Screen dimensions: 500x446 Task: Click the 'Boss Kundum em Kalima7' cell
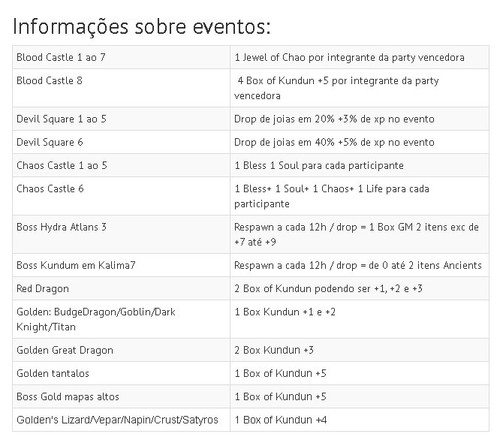pyautogui.click(x=121, y=265)
